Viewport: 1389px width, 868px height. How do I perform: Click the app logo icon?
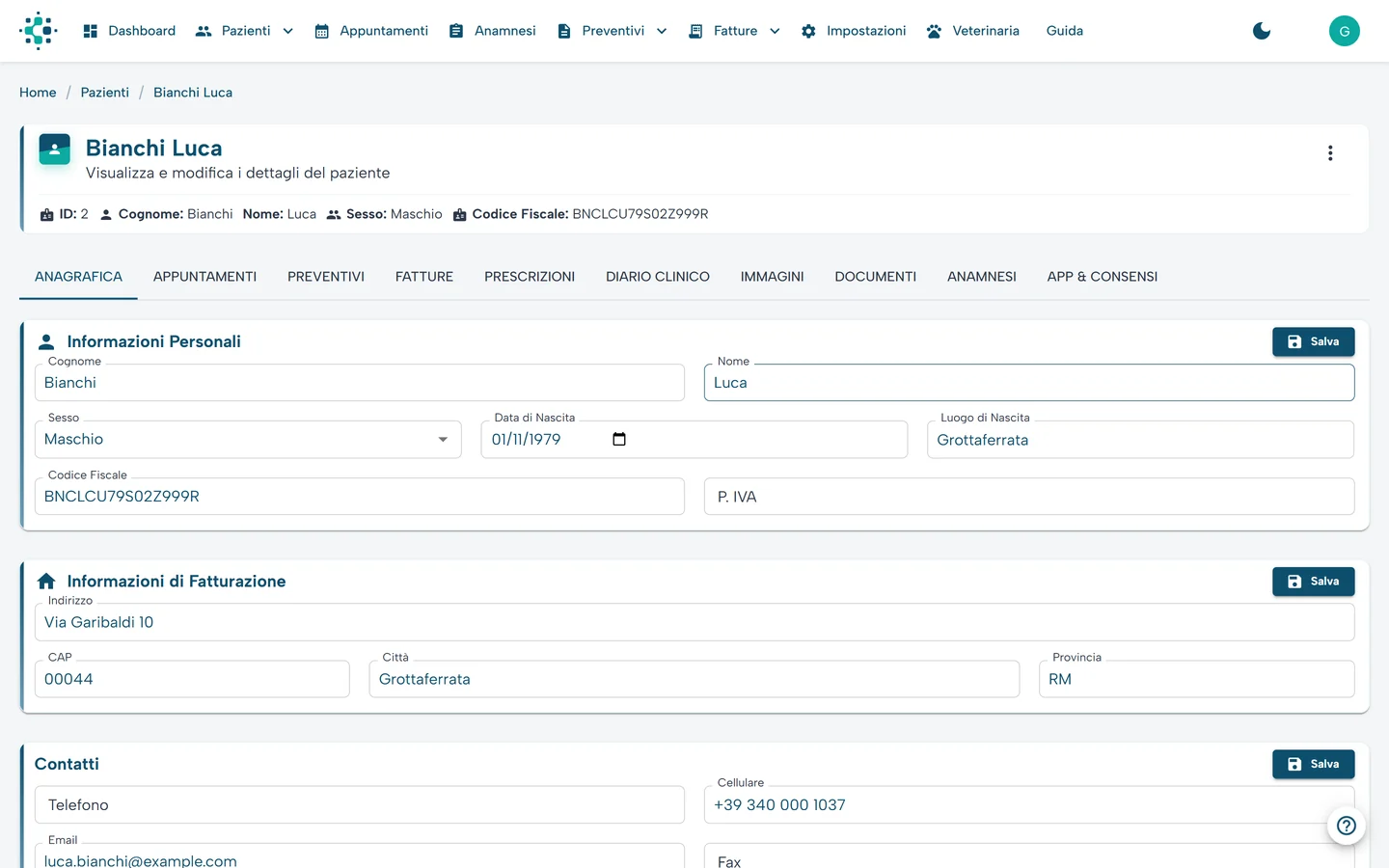click(x=39, y=31)
